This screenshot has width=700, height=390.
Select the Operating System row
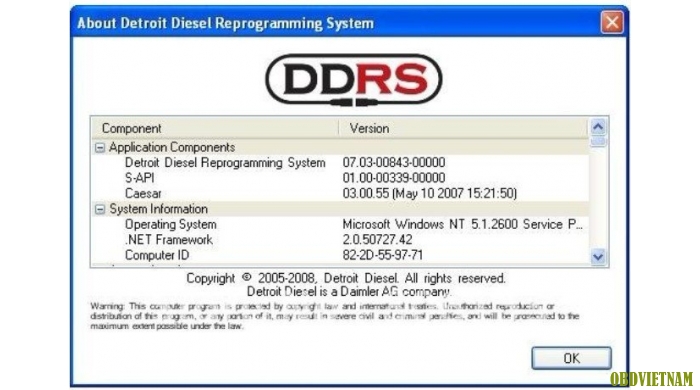(x=340, y=224)
